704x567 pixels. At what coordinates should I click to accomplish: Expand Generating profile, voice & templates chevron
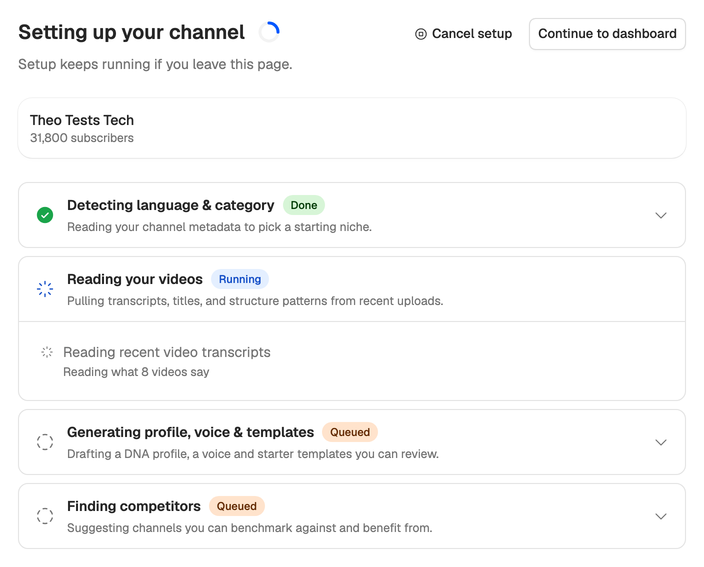[660, 442]
